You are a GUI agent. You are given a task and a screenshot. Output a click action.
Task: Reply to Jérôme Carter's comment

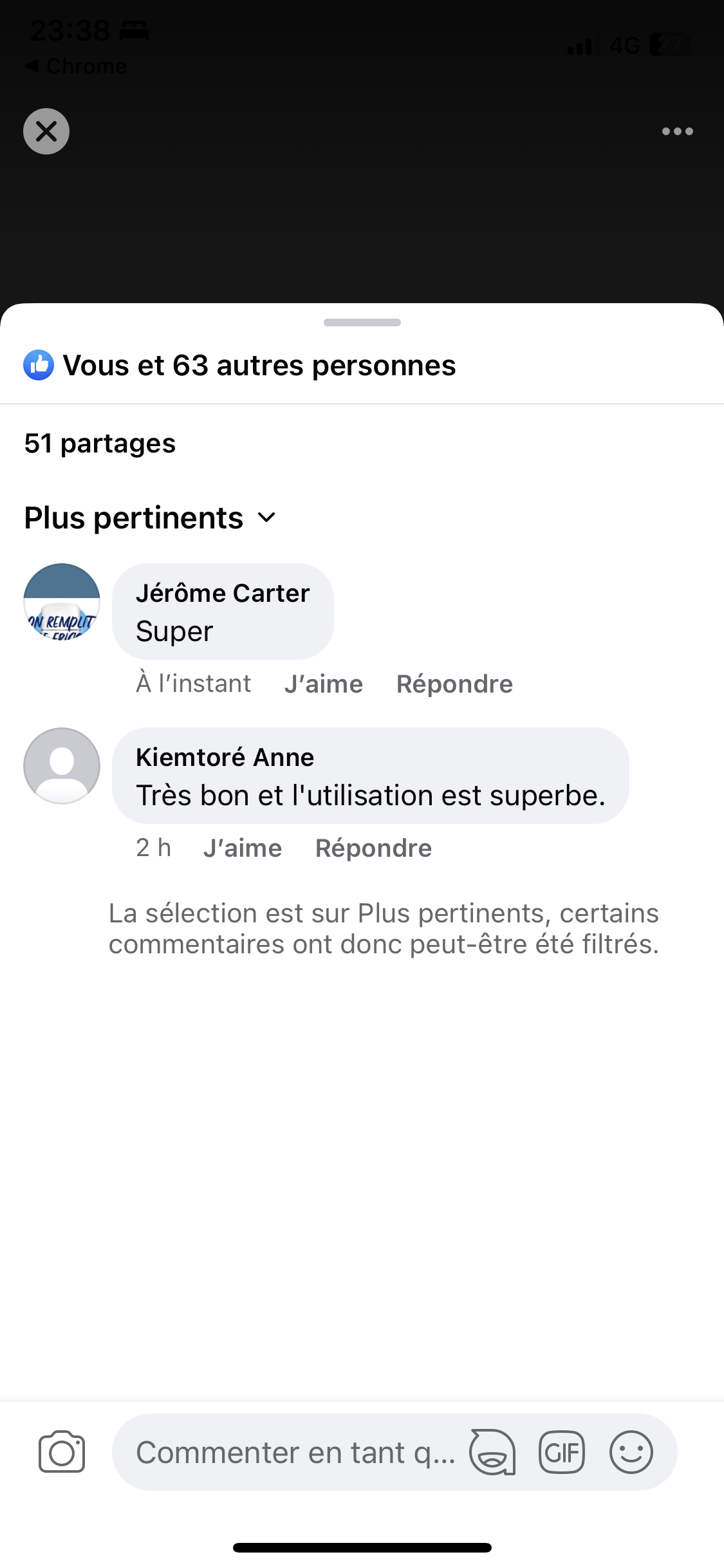(x=454, y=684)
